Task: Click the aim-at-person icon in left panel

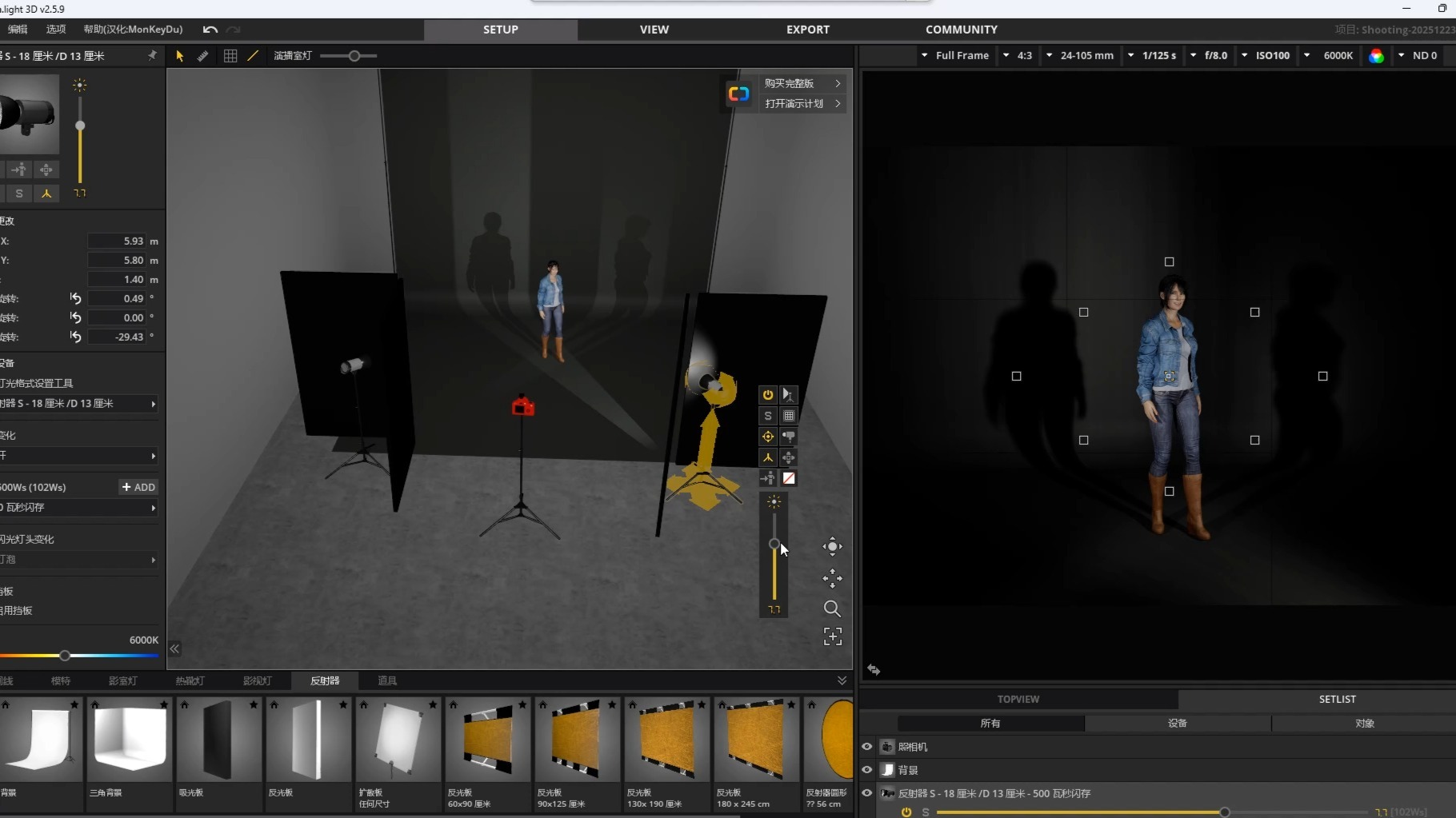Action: point(19,170)
